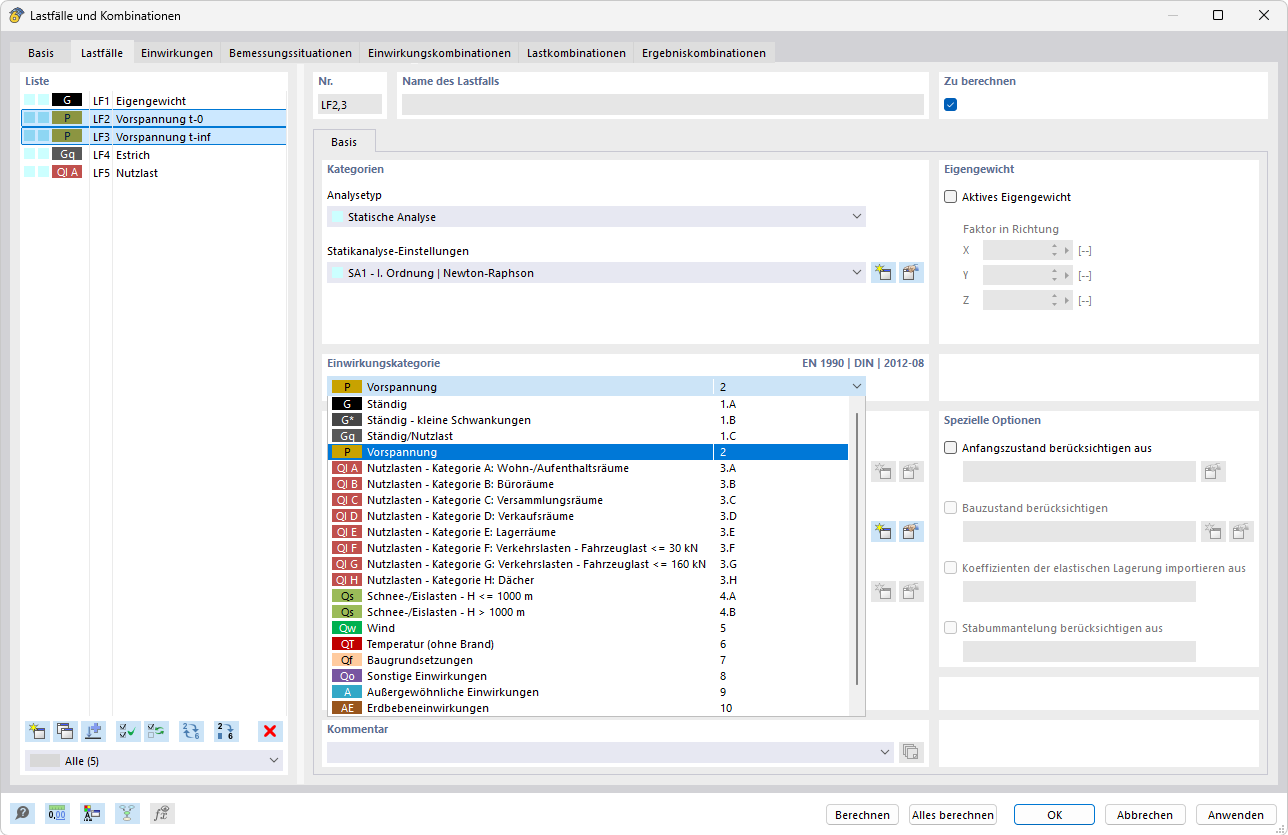The height and width of the screenshot is (835, 1288).
Task: Open the help speech bubble icon
Action: [x=22, y=814]
